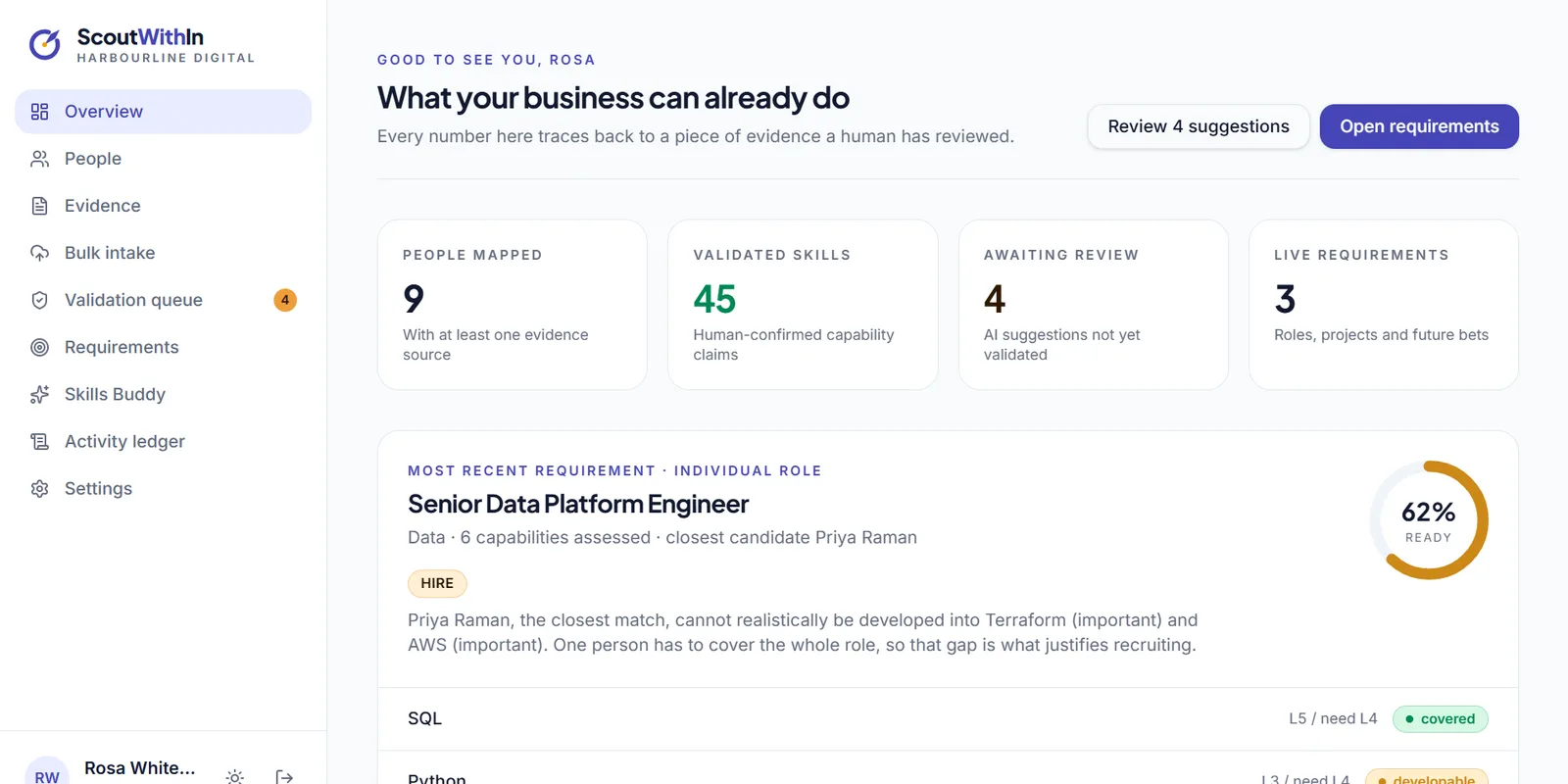Open the Requirements menu item
The height and width of the screenshot is (784, 1568).
tap(163, 347)
